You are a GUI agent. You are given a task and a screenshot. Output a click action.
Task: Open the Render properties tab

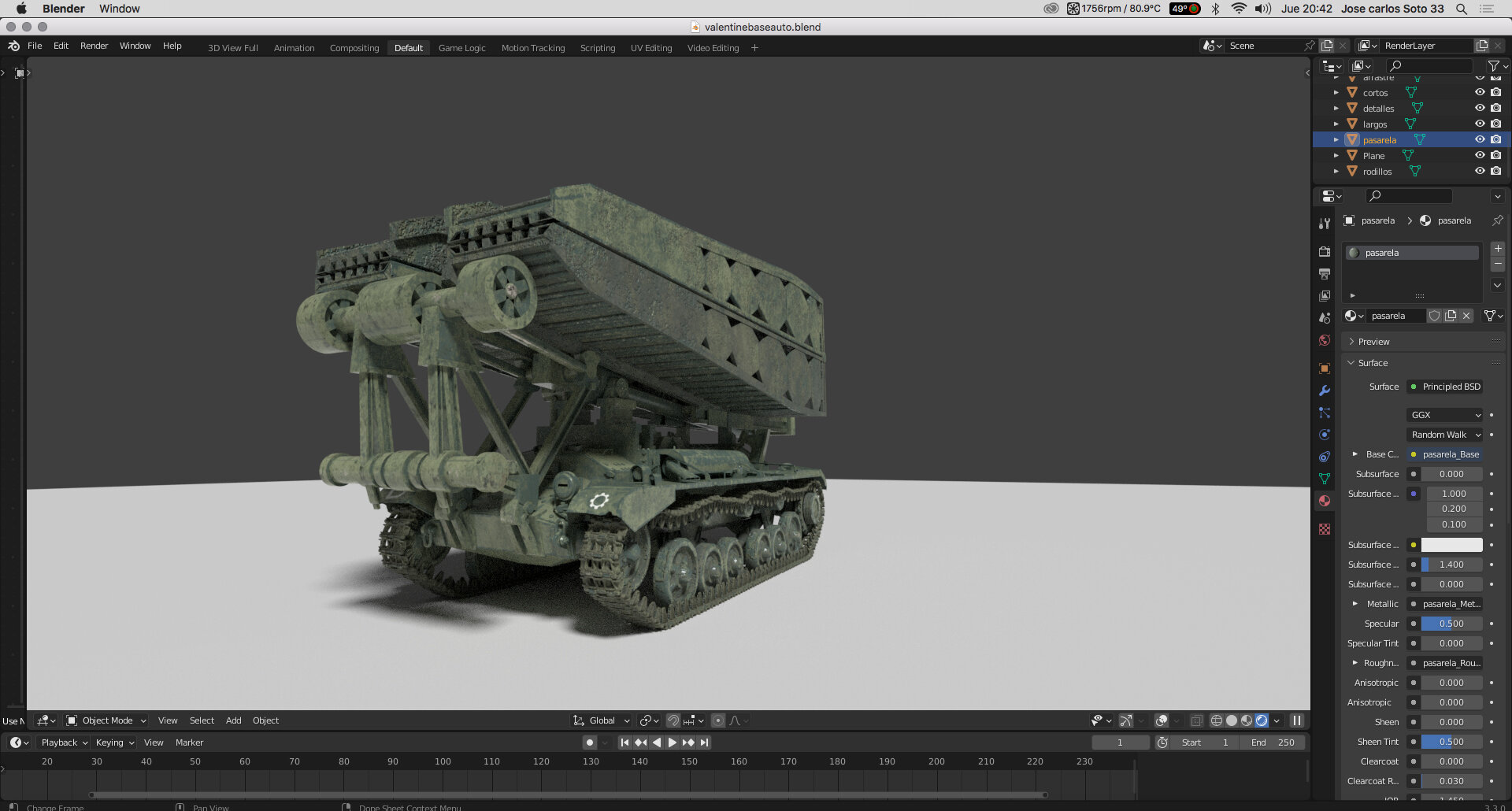[x=1325, y=252]
